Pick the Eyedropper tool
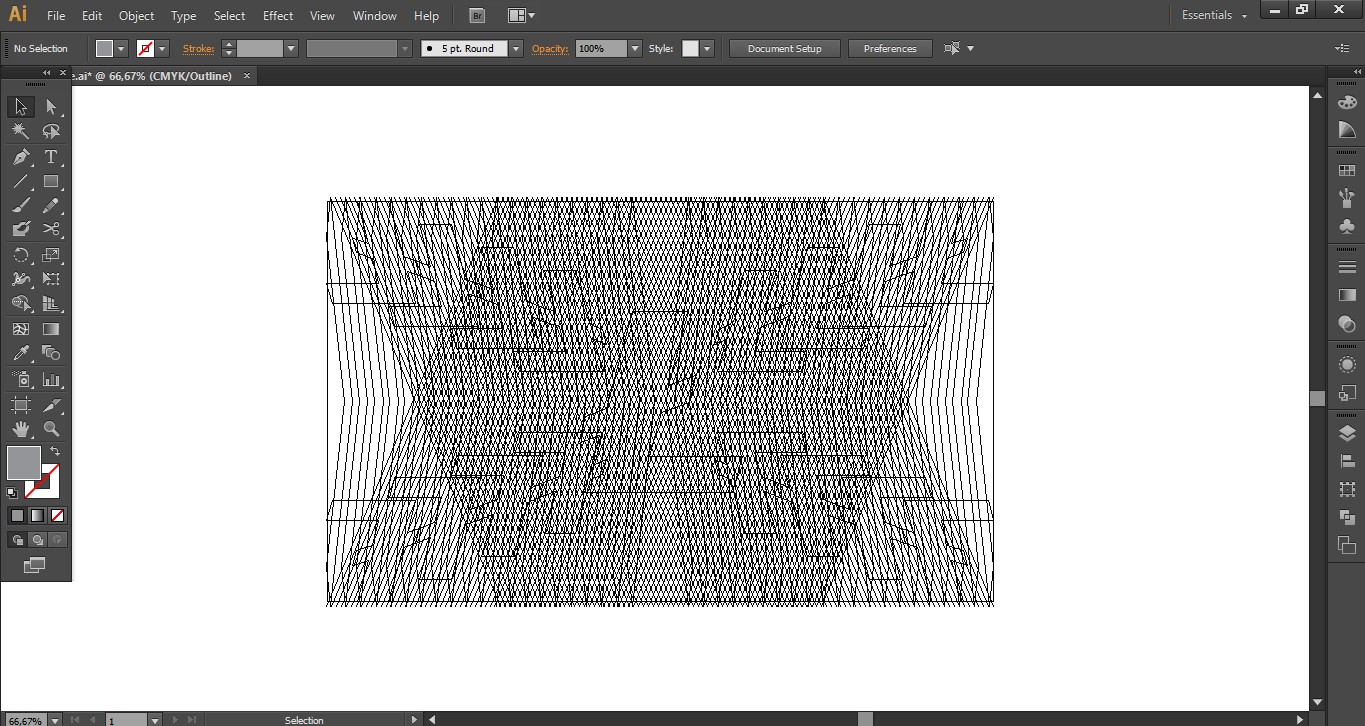The height and width of the screenshot is (726, 1365). click(21, 354)
